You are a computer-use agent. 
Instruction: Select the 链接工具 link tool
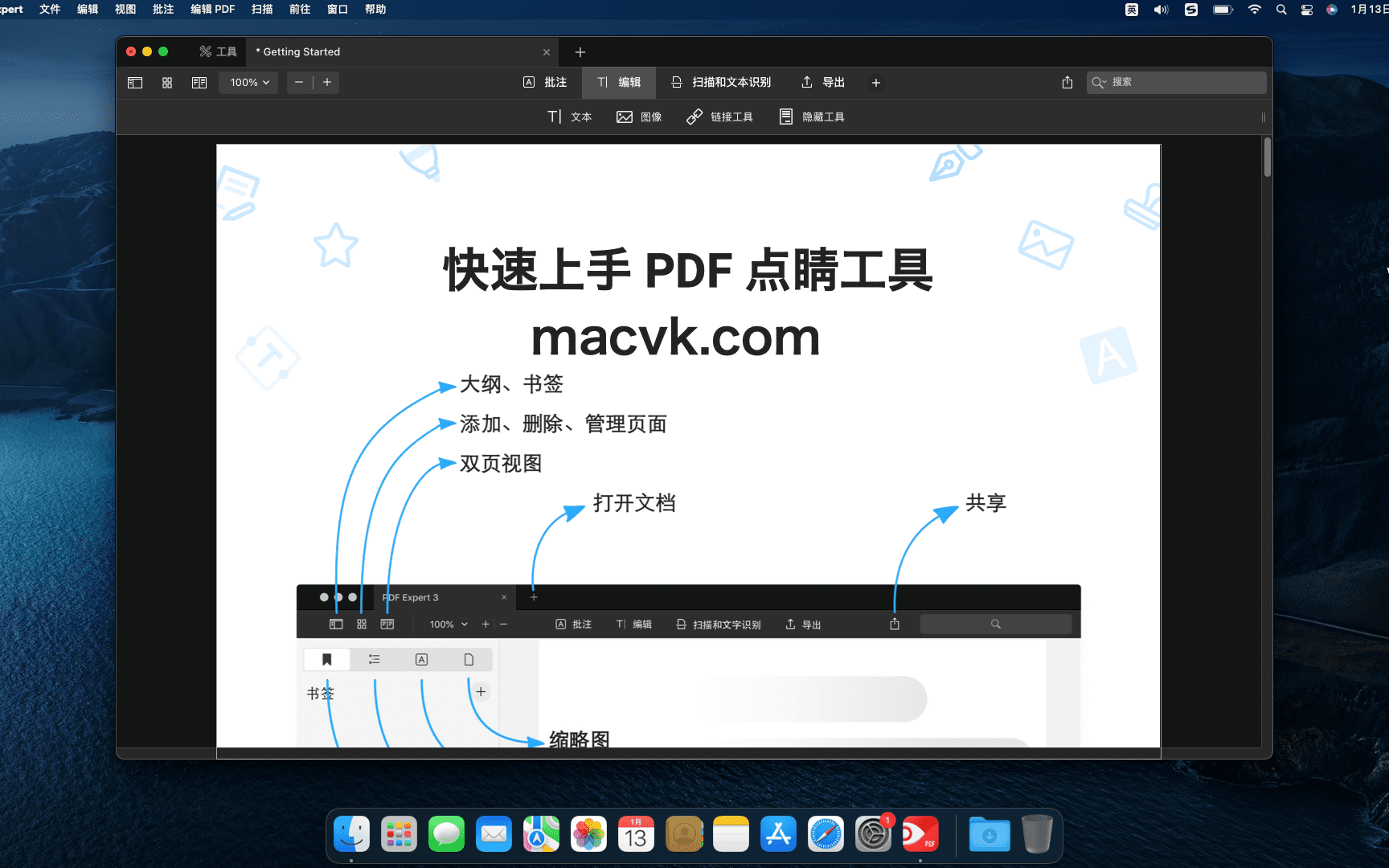tap(719, 117)
